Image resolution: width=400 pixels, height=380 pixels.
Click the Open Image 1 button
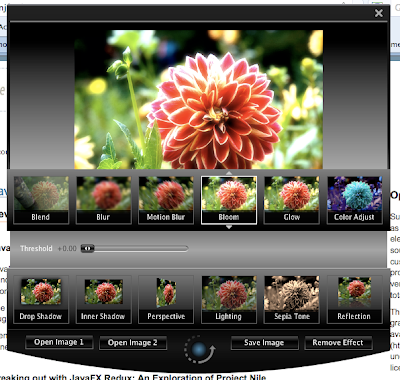59,342
